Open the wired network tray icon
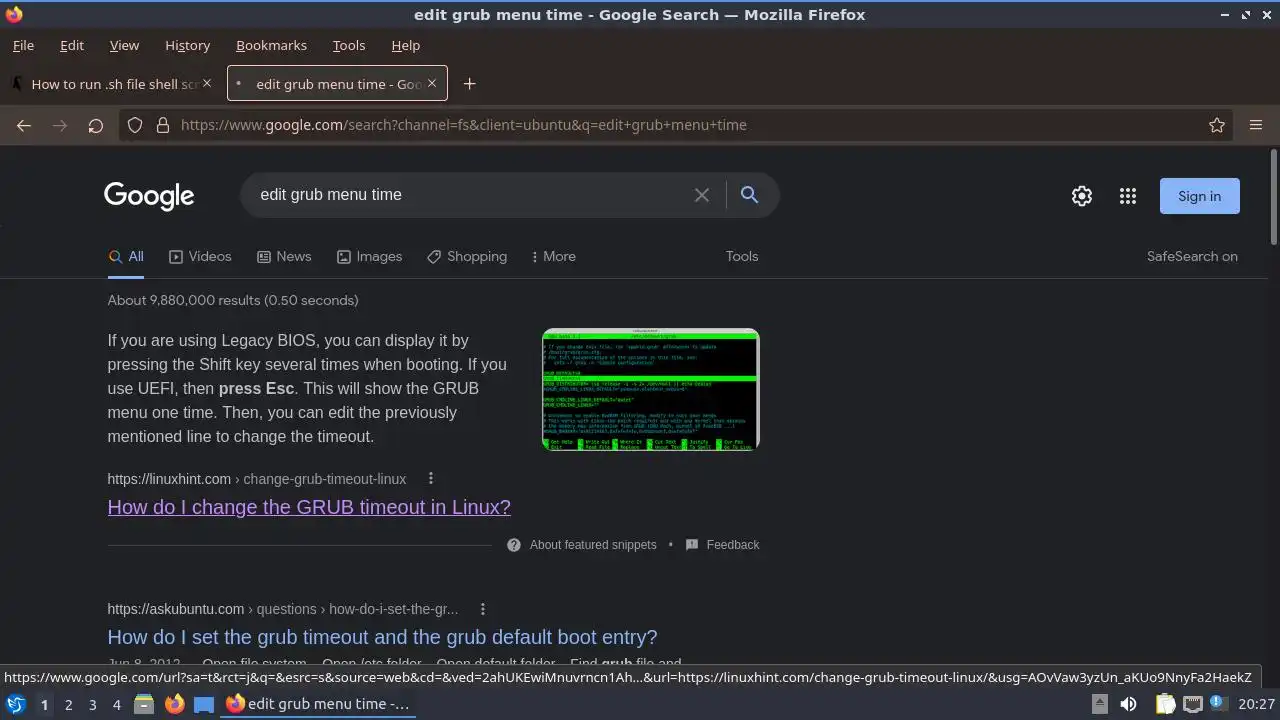The image size is (1280, 720). pyautogui.click(x=1192, y=704)
